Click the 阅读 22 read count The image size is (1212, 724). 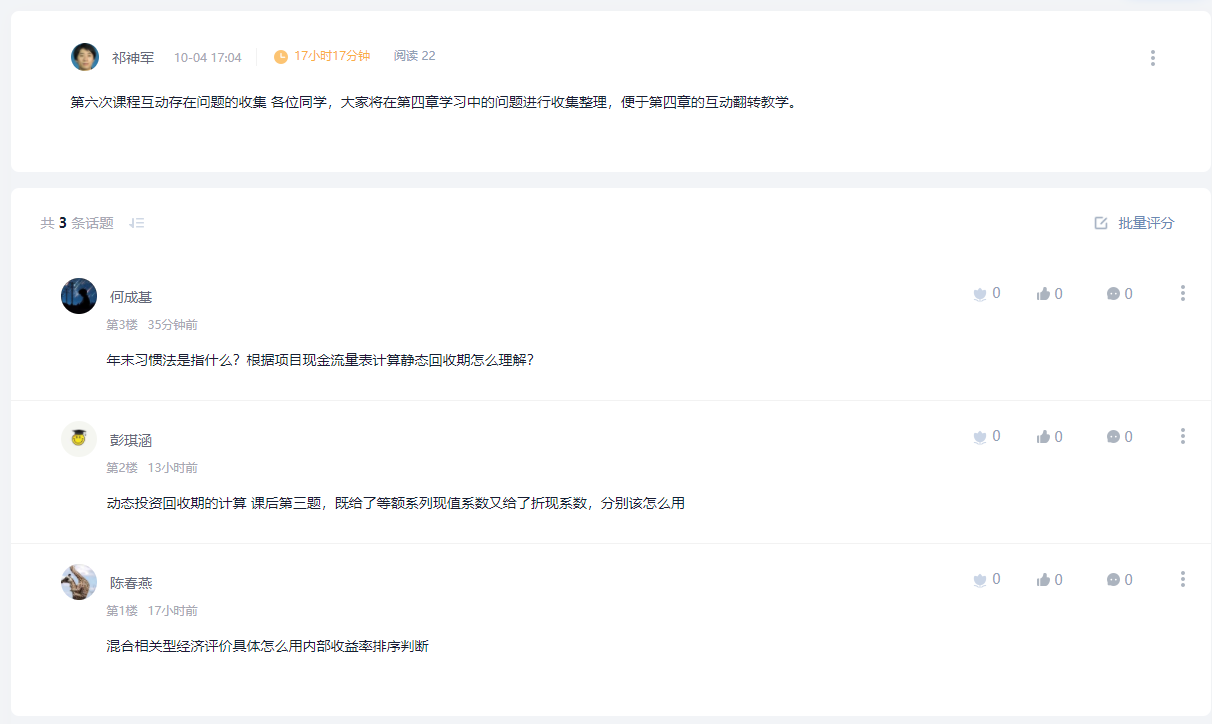pyautogui.click(x=414, y=56)
